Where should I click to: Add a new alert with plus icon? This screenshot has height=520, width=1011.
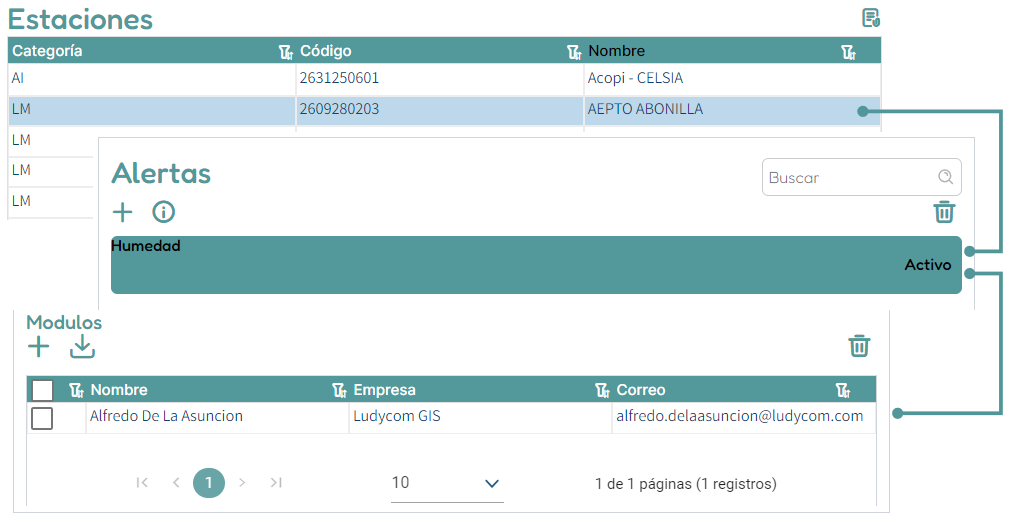pyautogui.click(x=122, y=212)
